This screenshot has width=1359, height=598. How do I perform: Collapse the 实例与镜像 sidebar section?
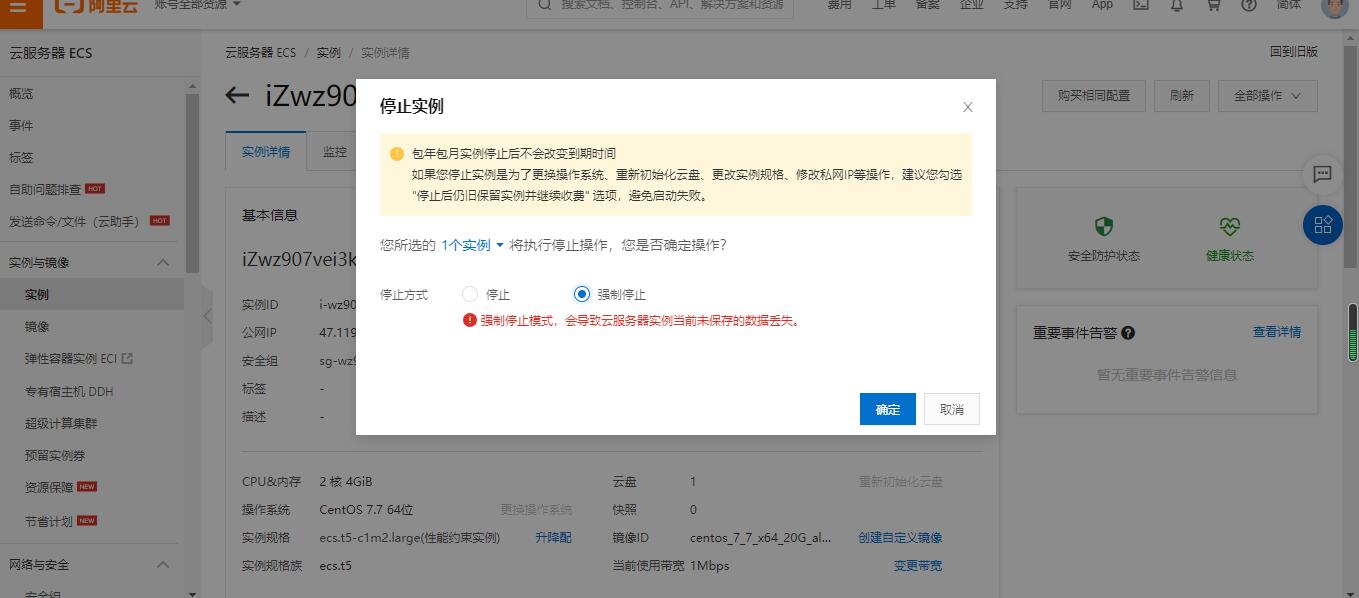pyautogui.click(x=163, y=263)
